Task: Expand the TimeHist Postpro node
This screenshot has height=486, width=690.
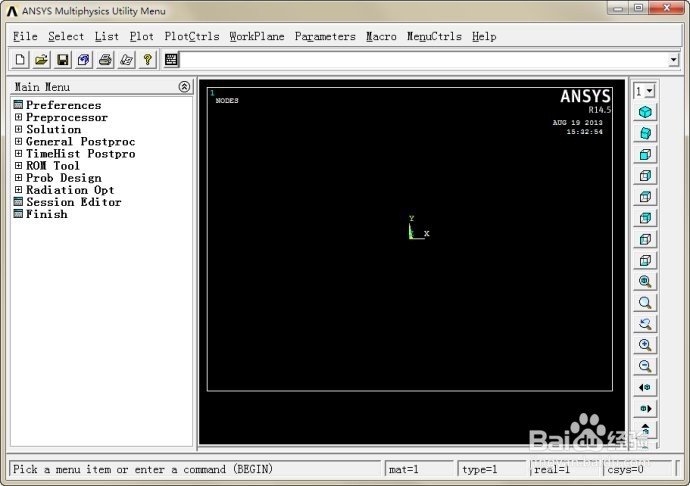Action: click(x=18, y=153)
